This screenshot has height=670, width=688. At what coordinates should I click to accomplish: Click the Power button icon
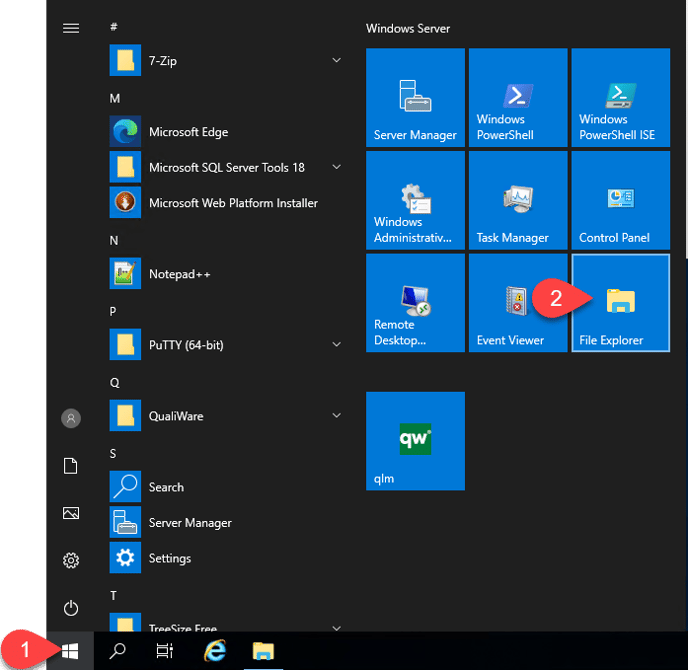coord(71,608)
